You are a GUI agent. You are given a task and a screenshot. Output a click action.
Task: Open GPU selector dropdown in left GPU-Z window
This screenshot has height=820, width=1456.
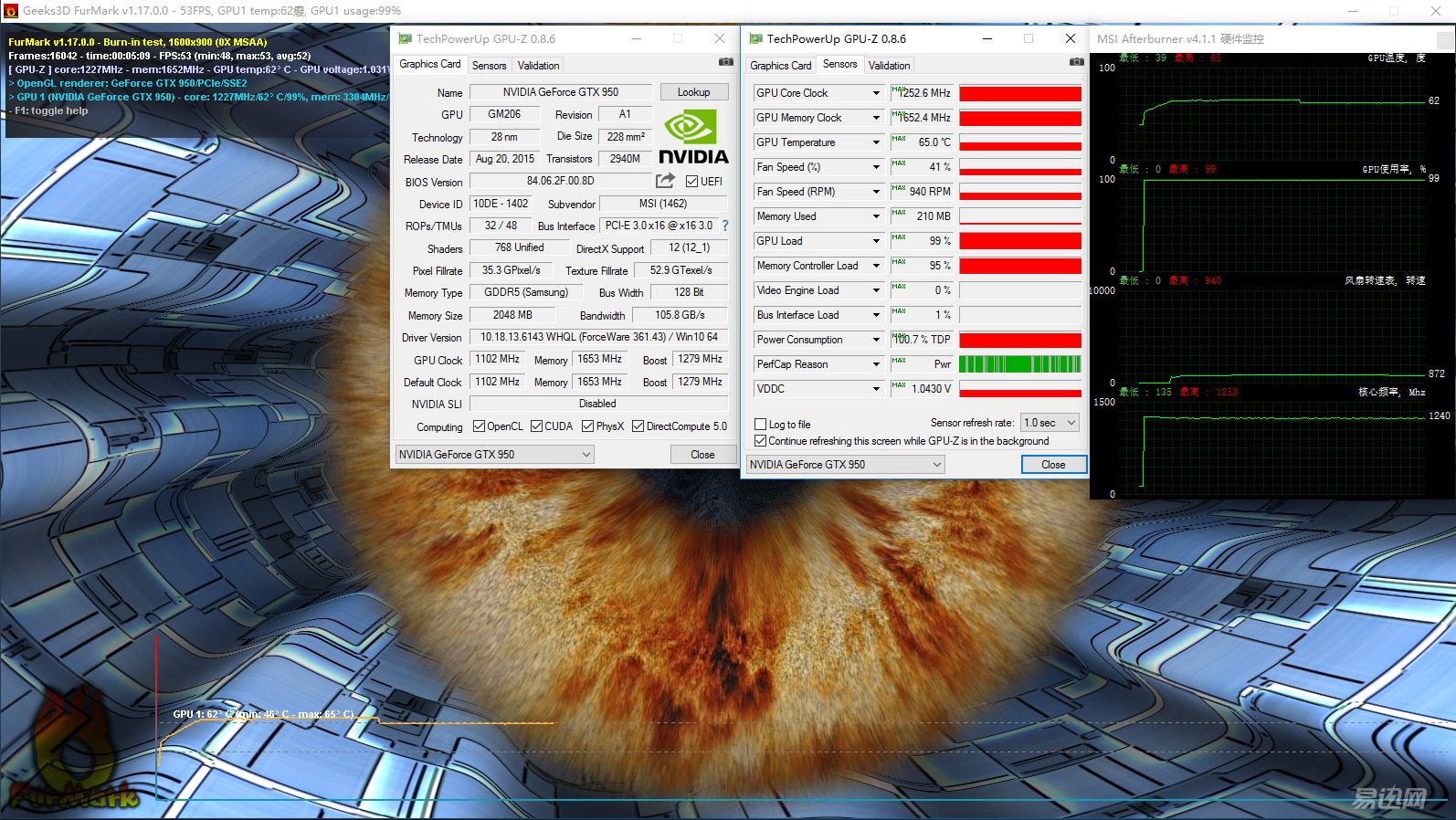coord(494,455)
